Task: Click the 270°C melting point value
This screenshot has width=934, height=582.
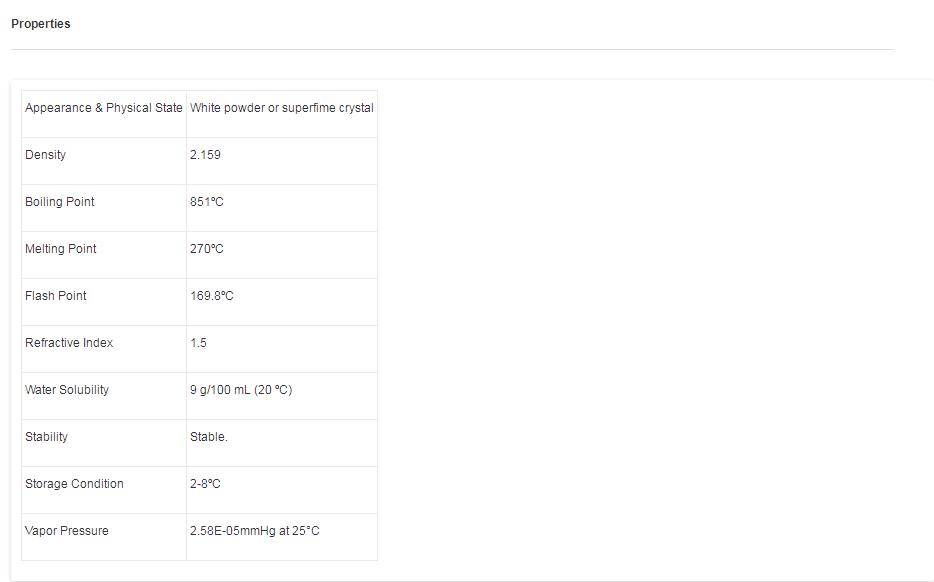Action: click(207, 249)
